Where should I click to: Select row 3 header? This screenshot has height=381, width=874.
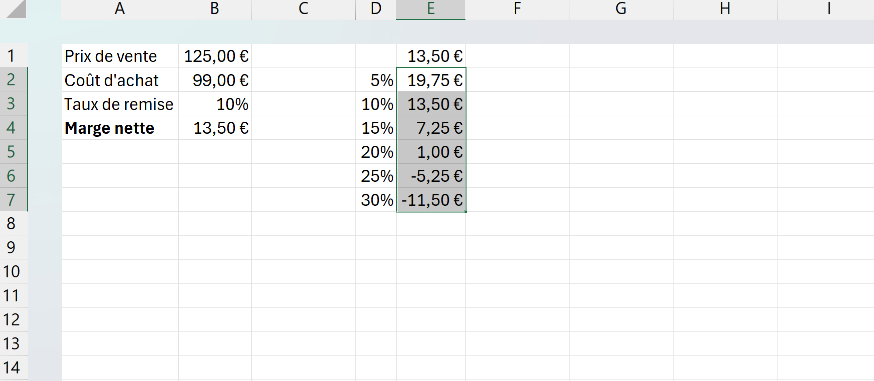point(13,104)
